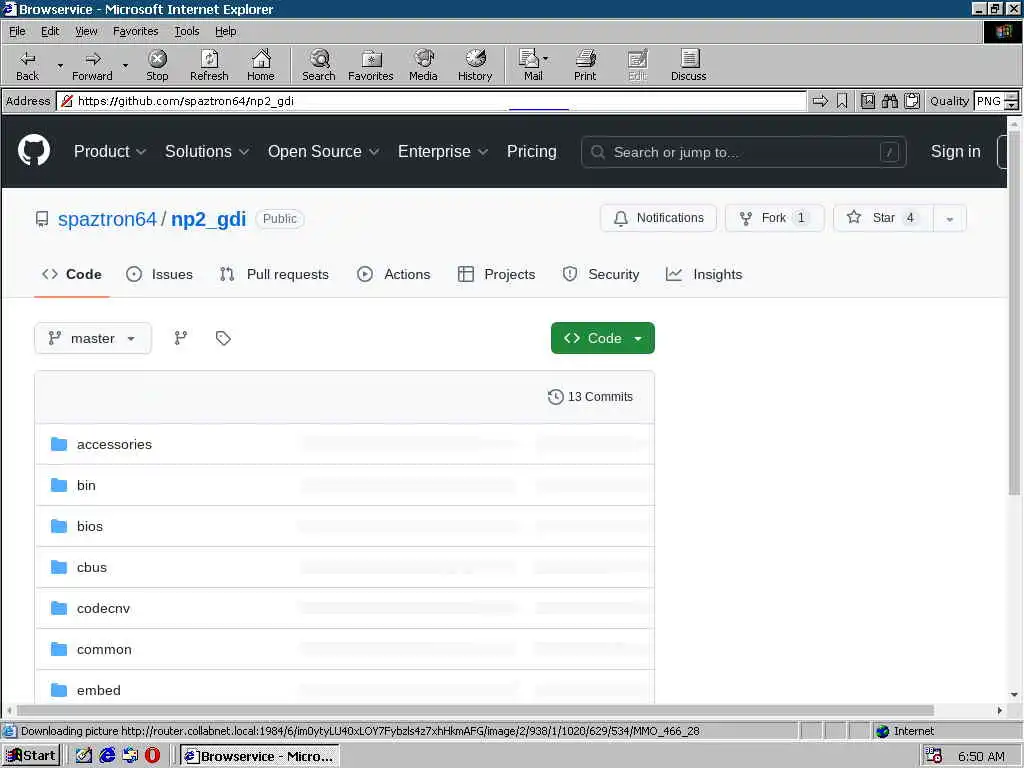Screen dimensions: 1024x768
Task: Switch to the Issues tab
Action: point(159,274)
